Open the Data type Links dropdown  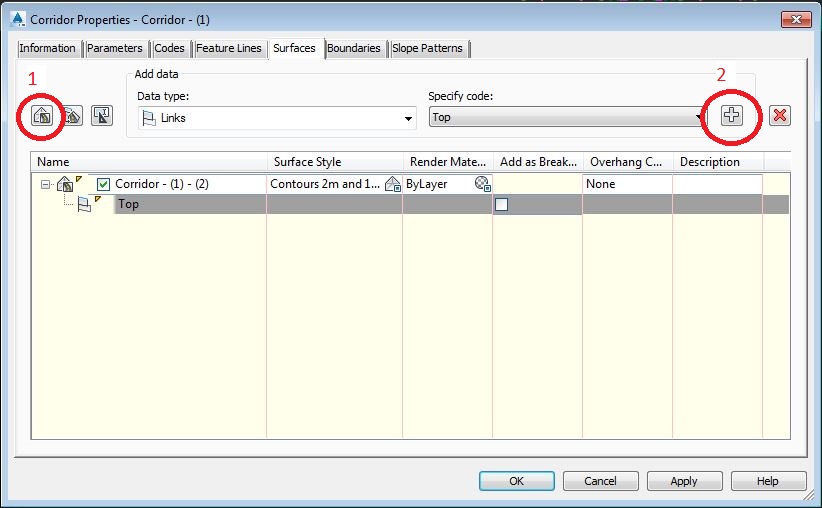tap(277, 118)
